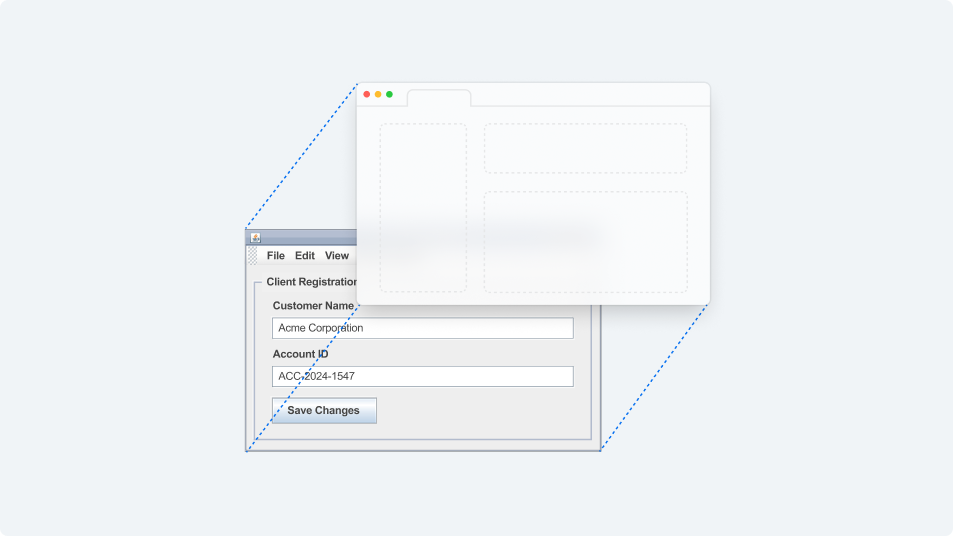Click the tall left dashed sidebar placeholder
Image resolution: width=953 pixels, height=536 pixels.
423,208
